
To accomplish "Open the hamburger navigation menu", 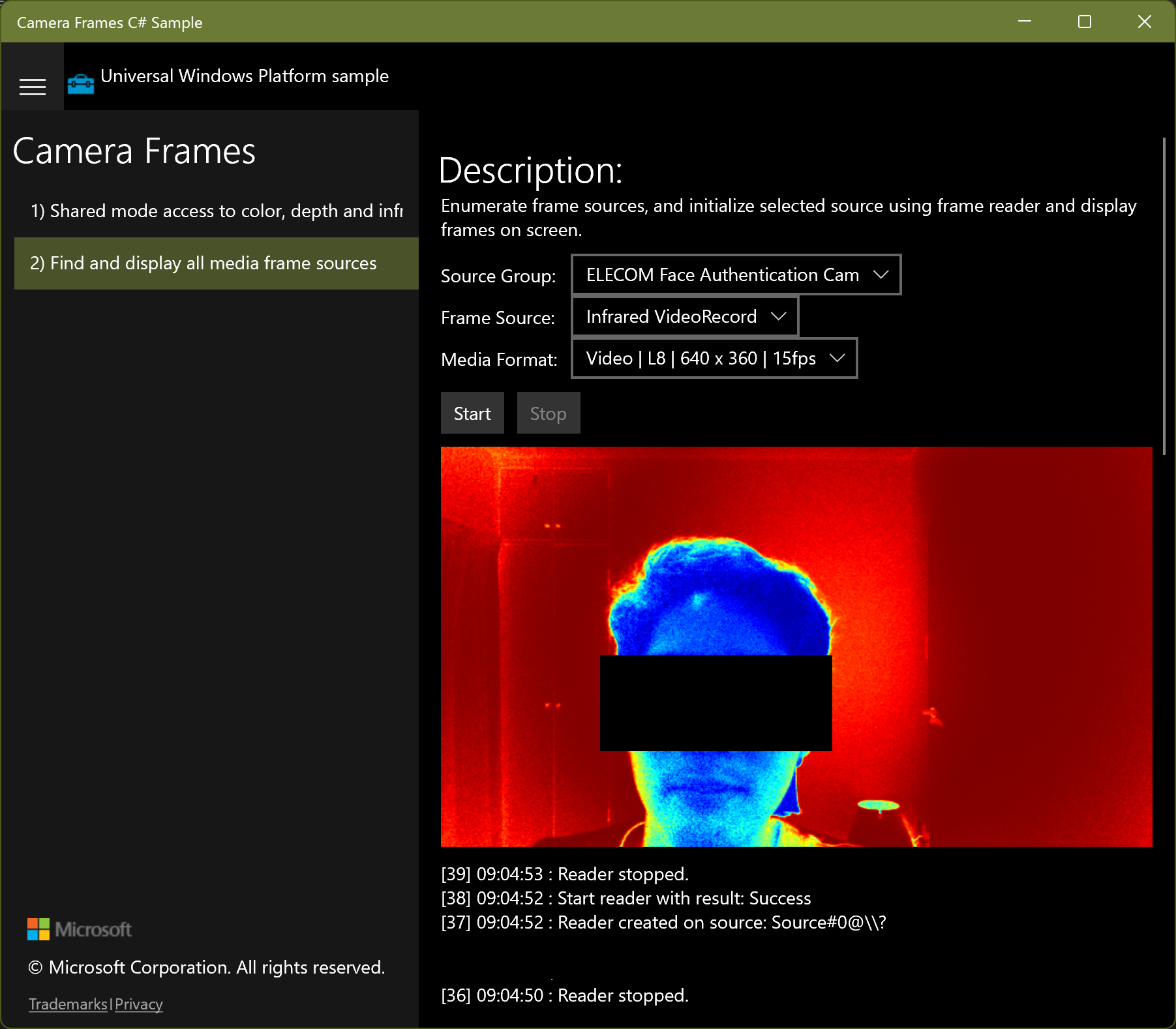I will pyautogui.click(x=33, y=87).
